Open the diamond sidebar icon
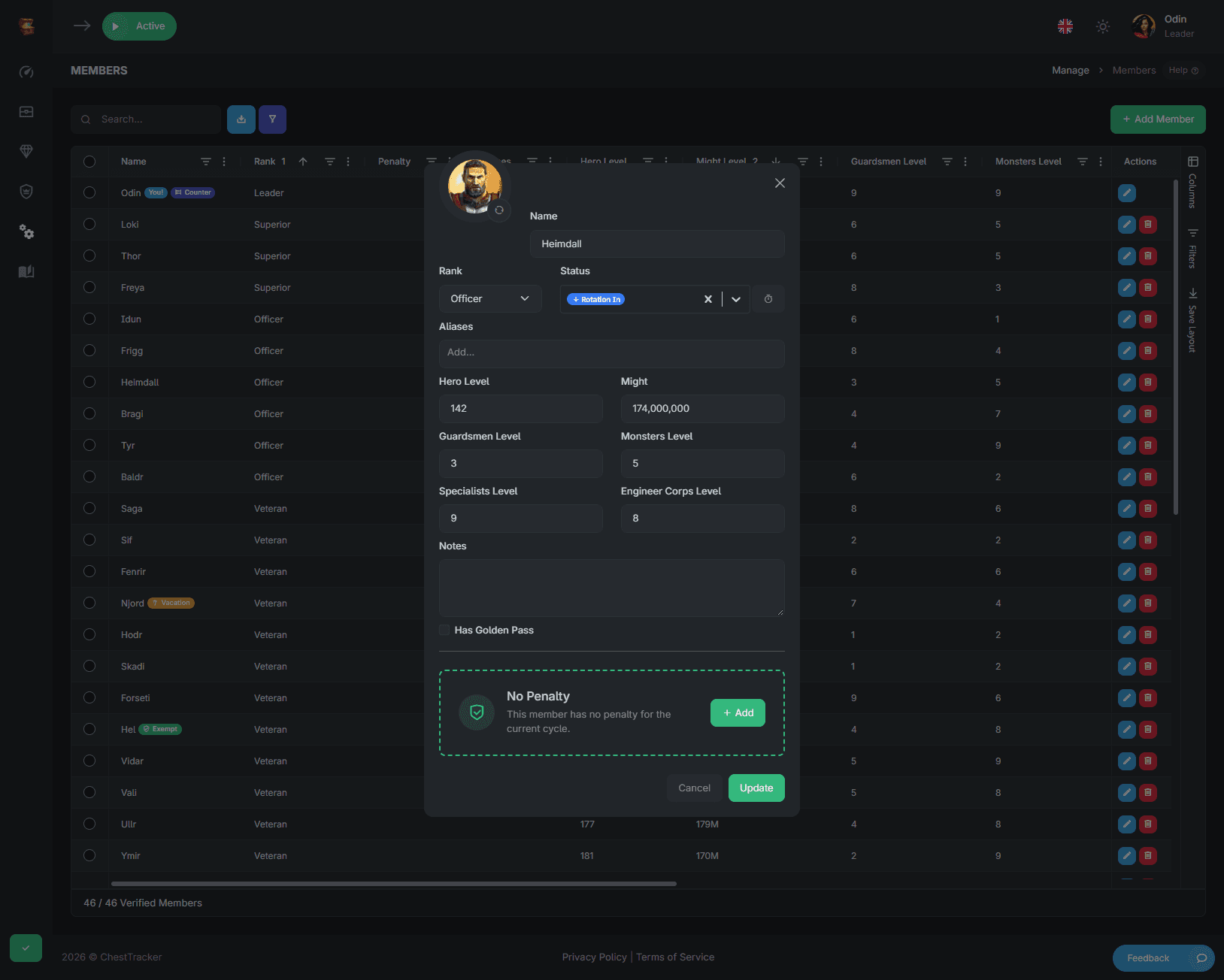The image size is (1224, 980). click(26, 151)
